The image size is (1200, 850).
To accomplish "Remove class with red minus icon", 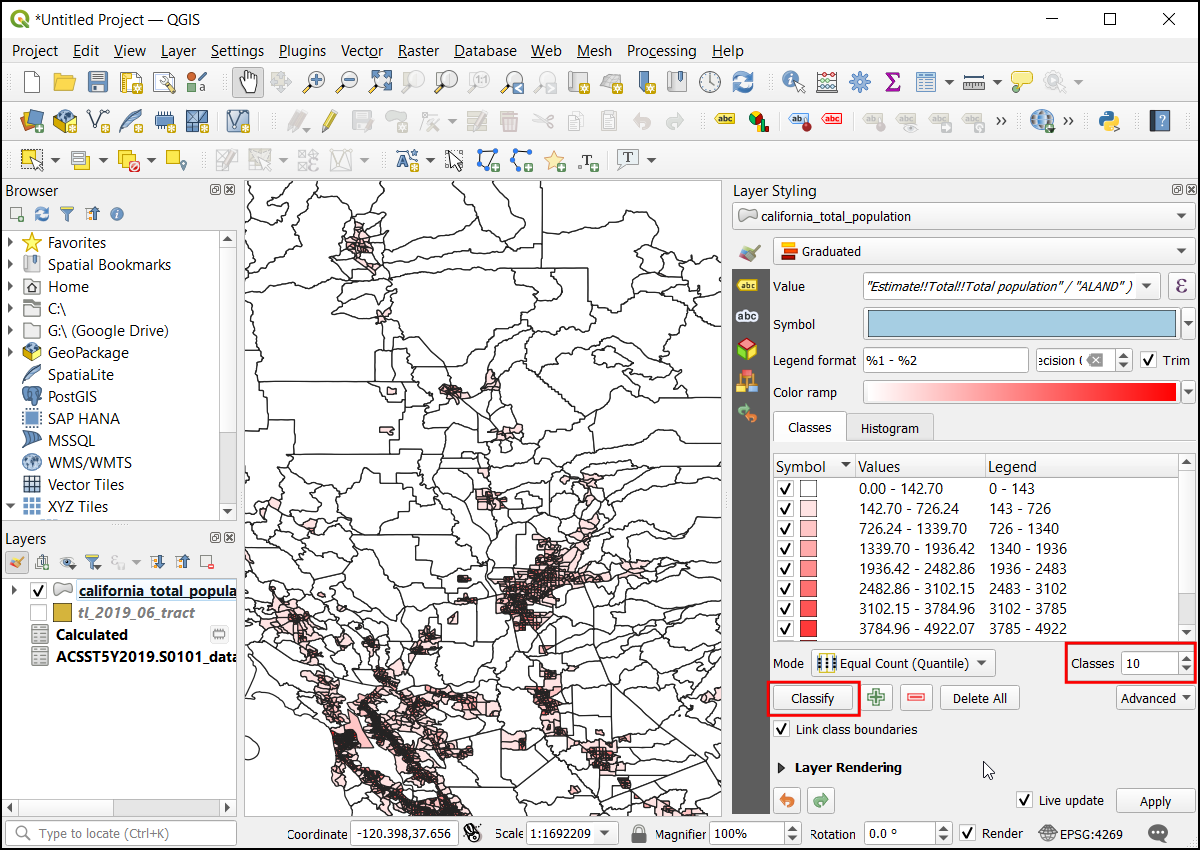I will click(x=916, y=698).
